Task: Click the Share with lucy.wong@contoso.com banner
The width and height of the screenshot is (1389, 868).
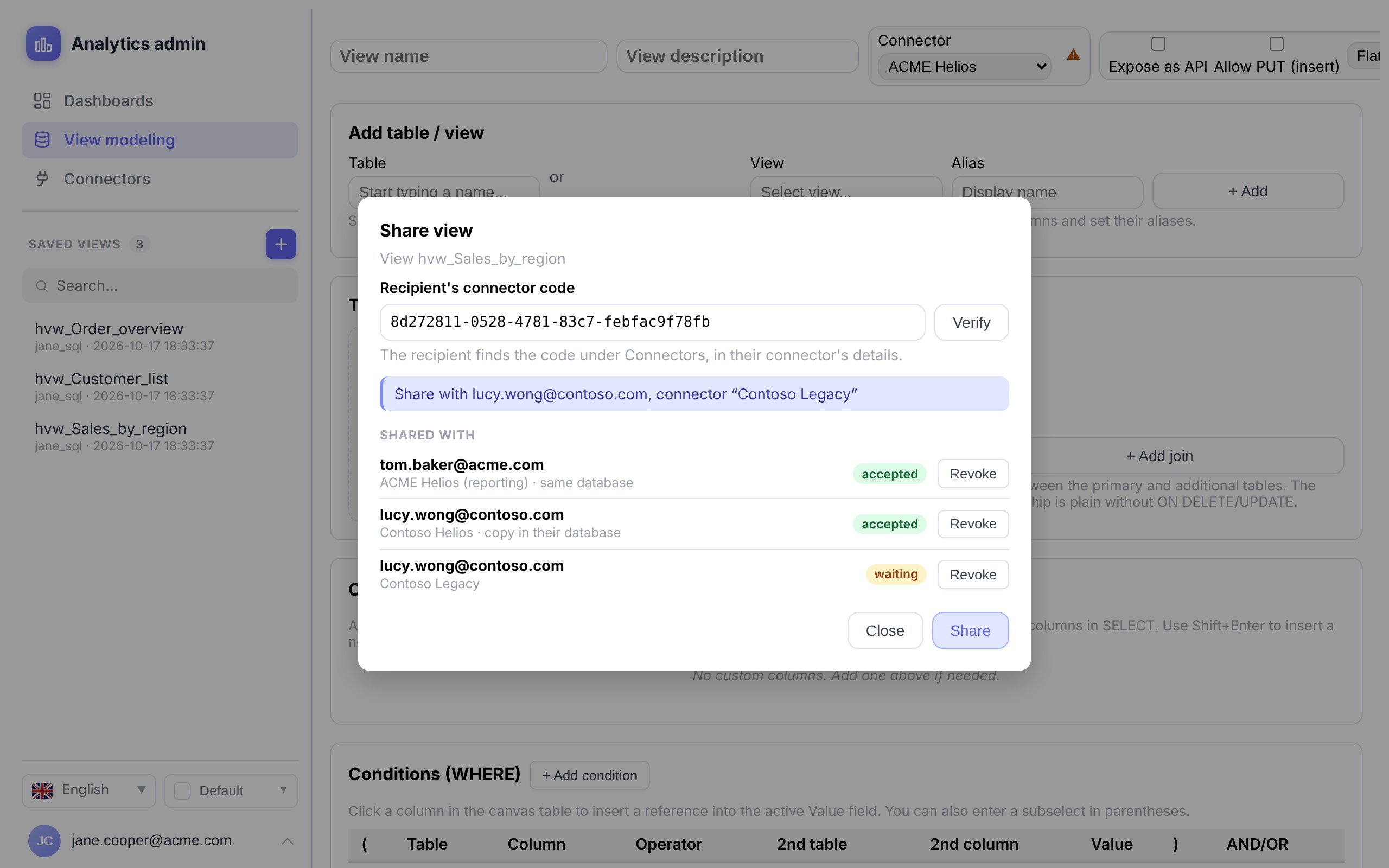Action: pyautogui.click(x=694, y=394)
